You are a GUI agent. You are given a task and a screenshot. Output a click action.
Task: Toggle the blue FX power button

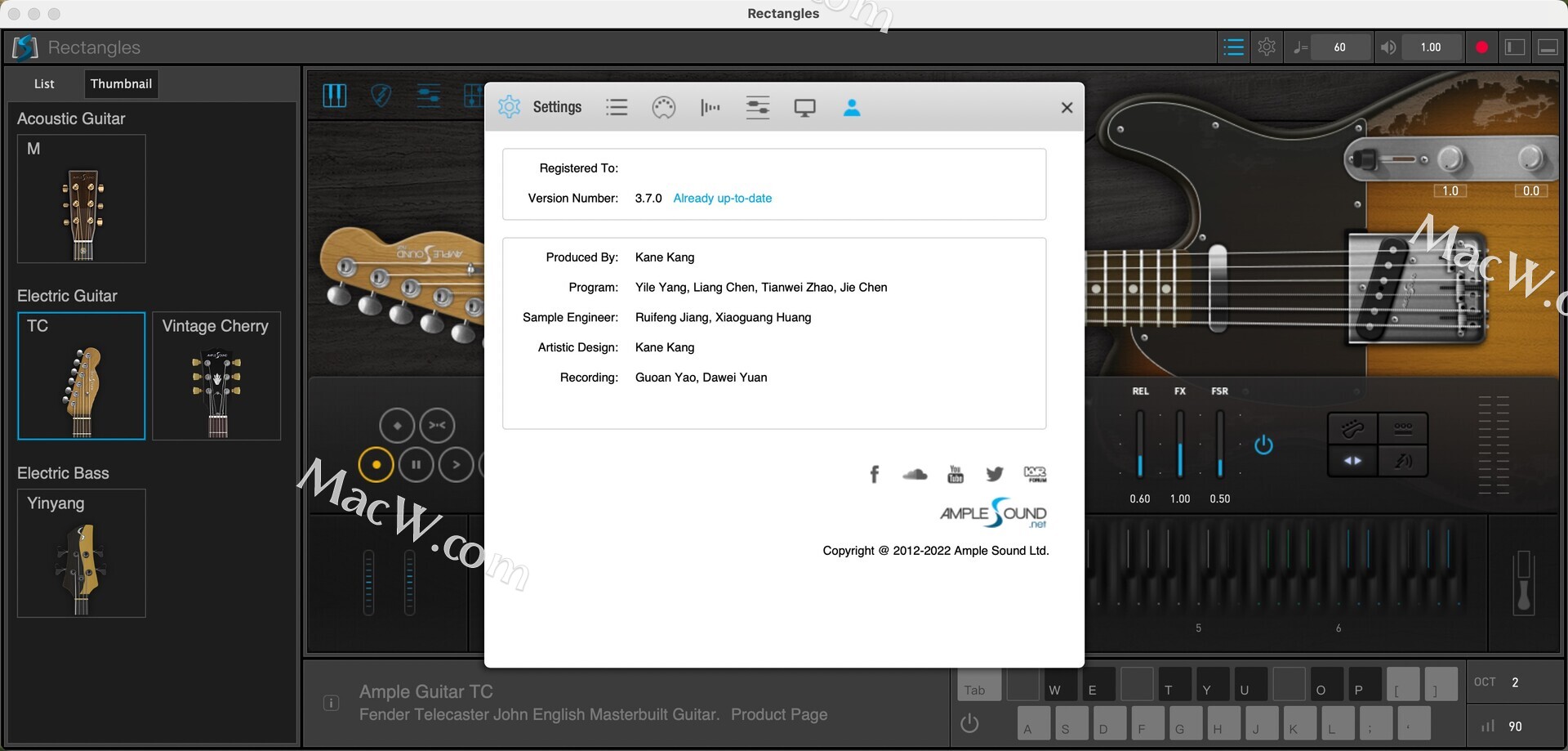coord(1263,445)
